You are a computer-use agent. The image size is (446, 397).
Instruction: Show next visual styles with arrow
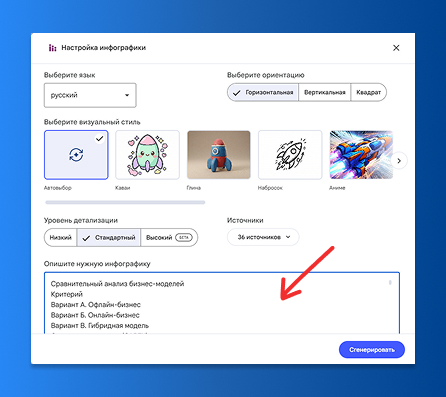point(399,161)
